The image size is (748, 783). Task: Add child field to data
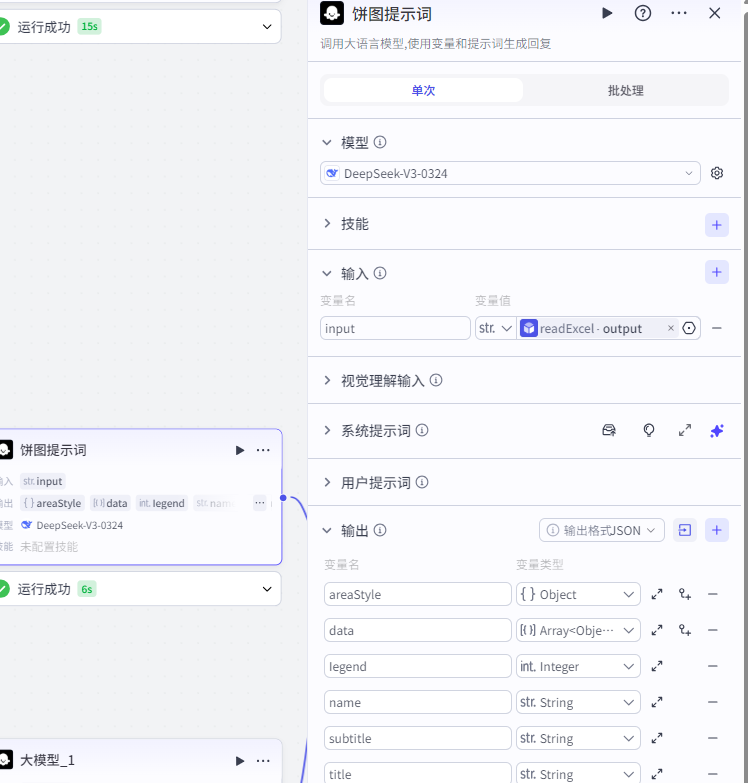tap(685, 630)
